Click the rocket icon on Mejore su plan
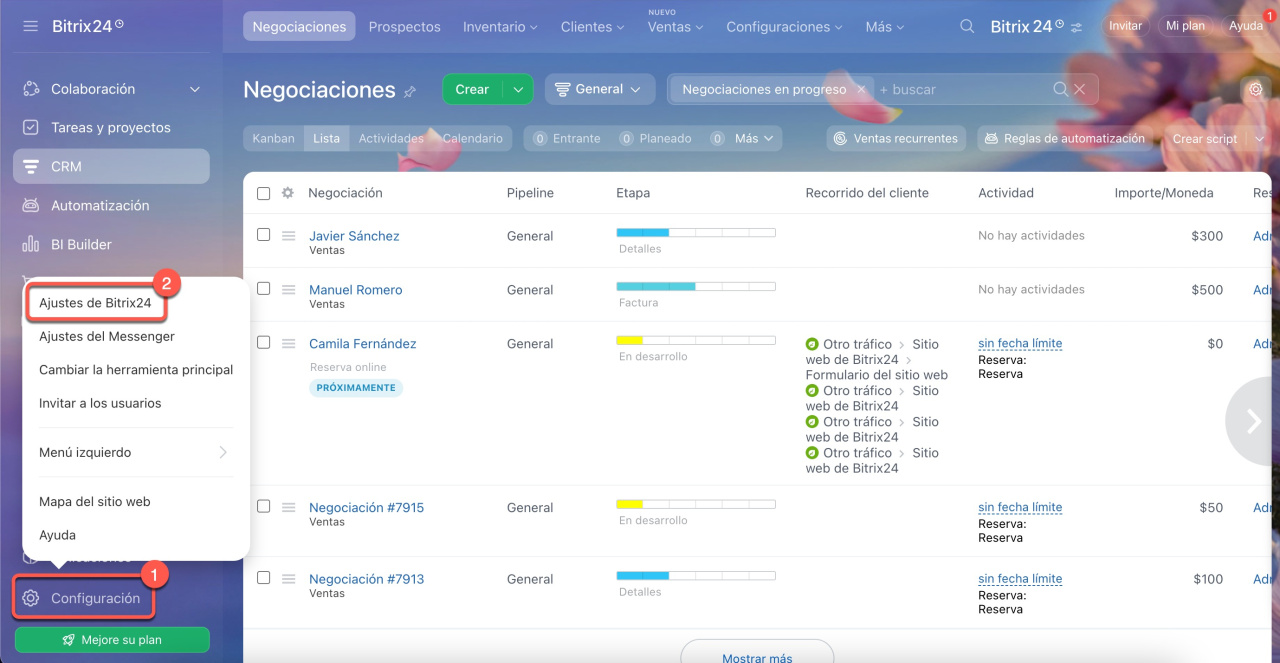This screenshot has height=663, width=1280. [70, 640]
